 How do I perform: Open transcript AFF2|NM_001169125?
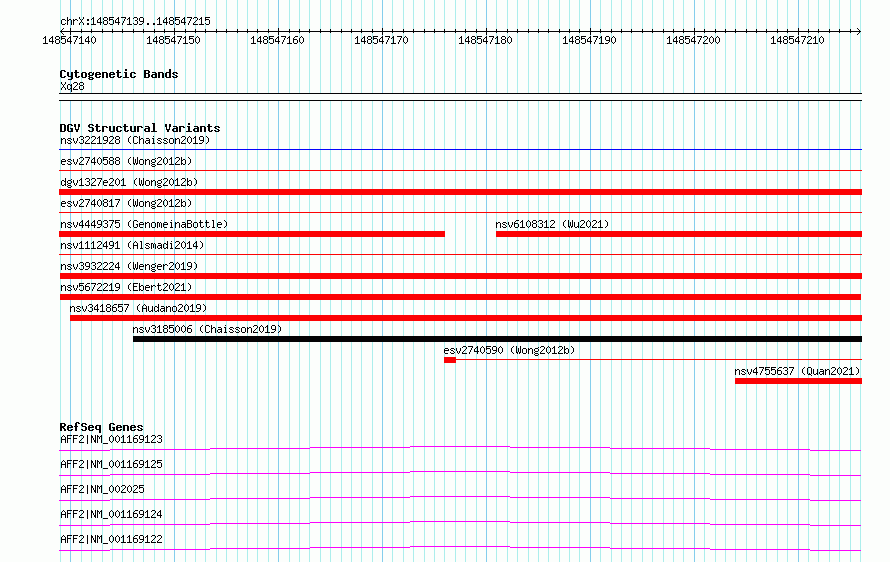(x=111, y=464)
